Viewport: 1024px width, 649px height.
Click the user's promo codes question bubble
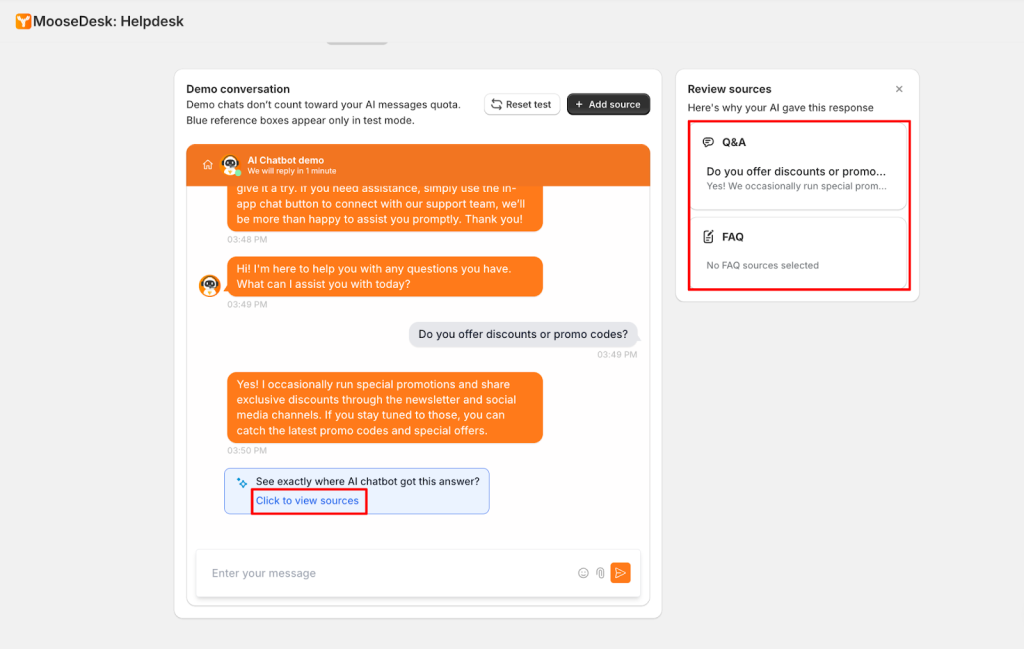(523, 335)
